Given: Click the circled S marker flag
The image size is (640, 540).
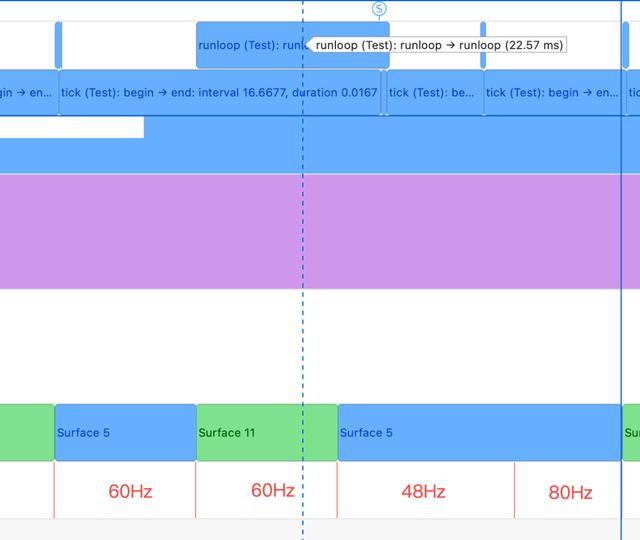Looking at the screenshot, I should click(379, 9).
